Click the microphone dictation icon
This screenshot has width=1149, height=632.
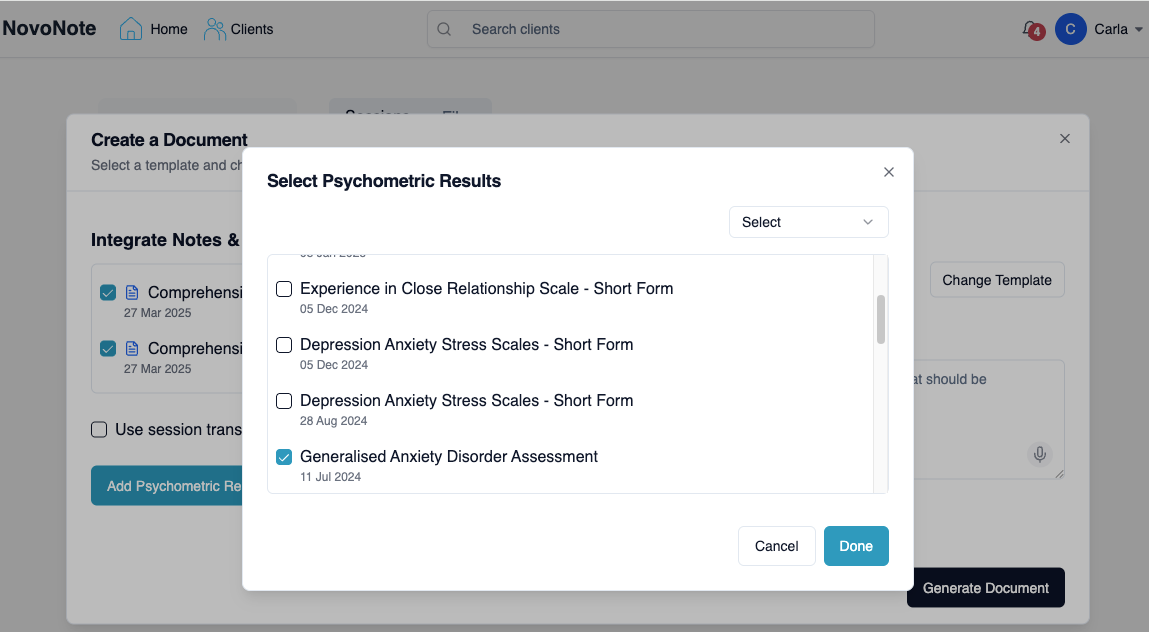[1040, 455]
